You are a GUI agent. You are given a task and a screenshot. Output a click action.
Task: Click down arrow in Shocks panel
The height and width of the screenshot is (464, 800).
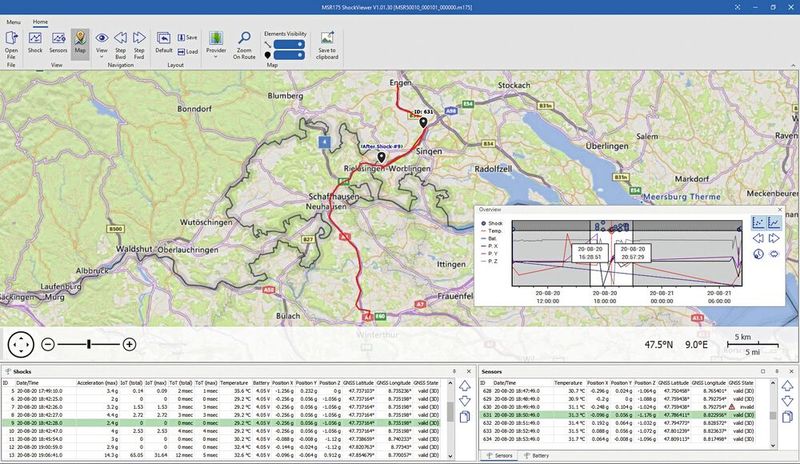click(464, 401)
